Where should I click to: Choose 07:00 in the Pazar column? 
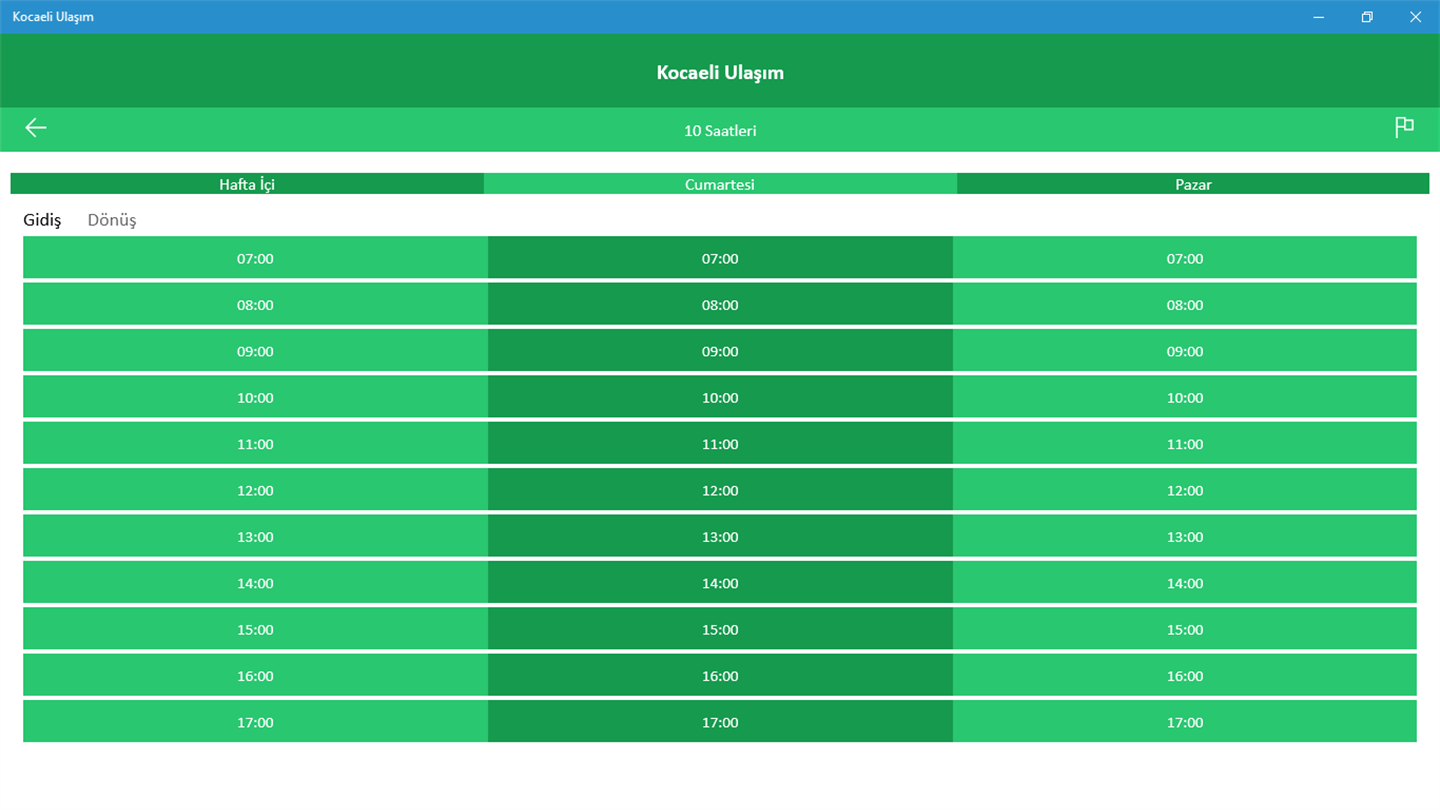click(1185, 258)
